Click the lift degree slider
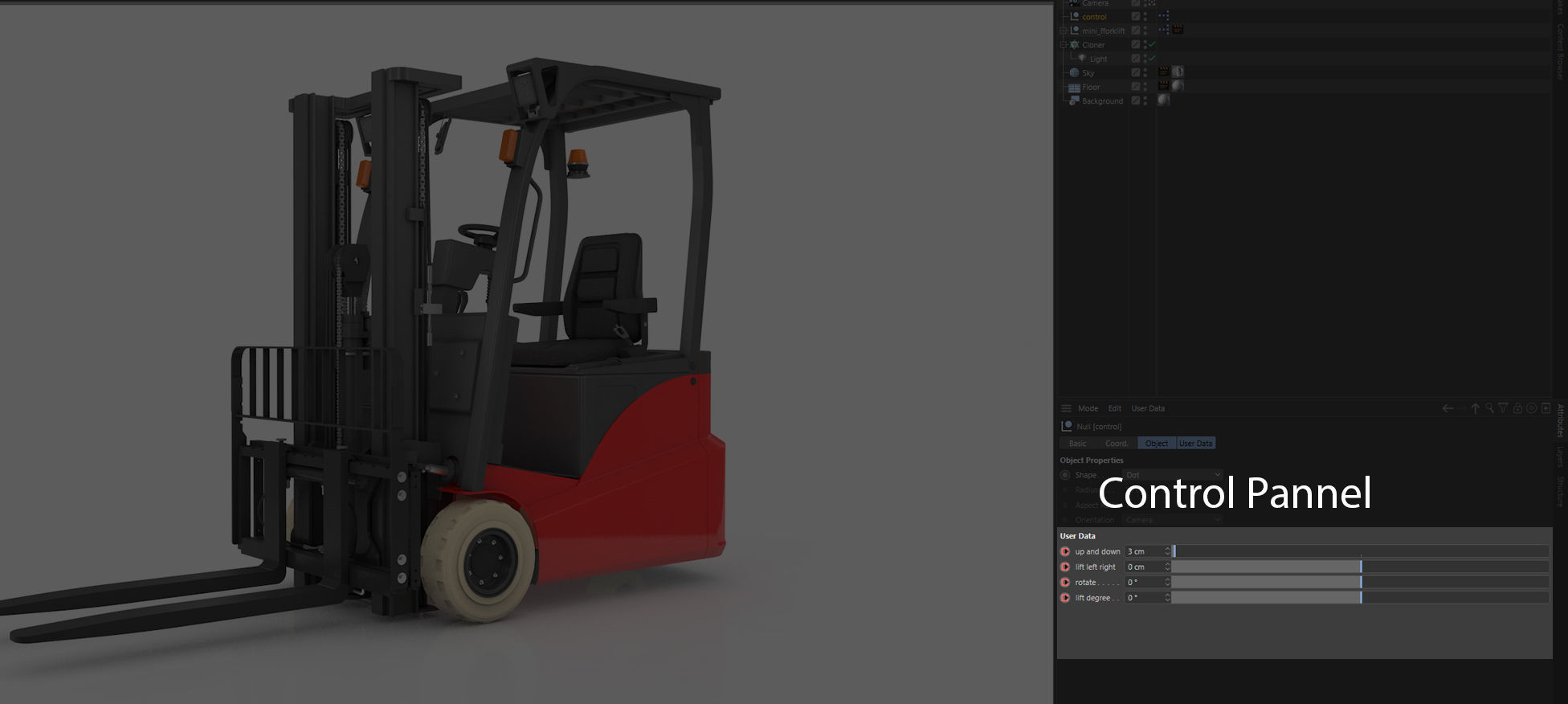1568x704 pixels. tap(1361, 597)
